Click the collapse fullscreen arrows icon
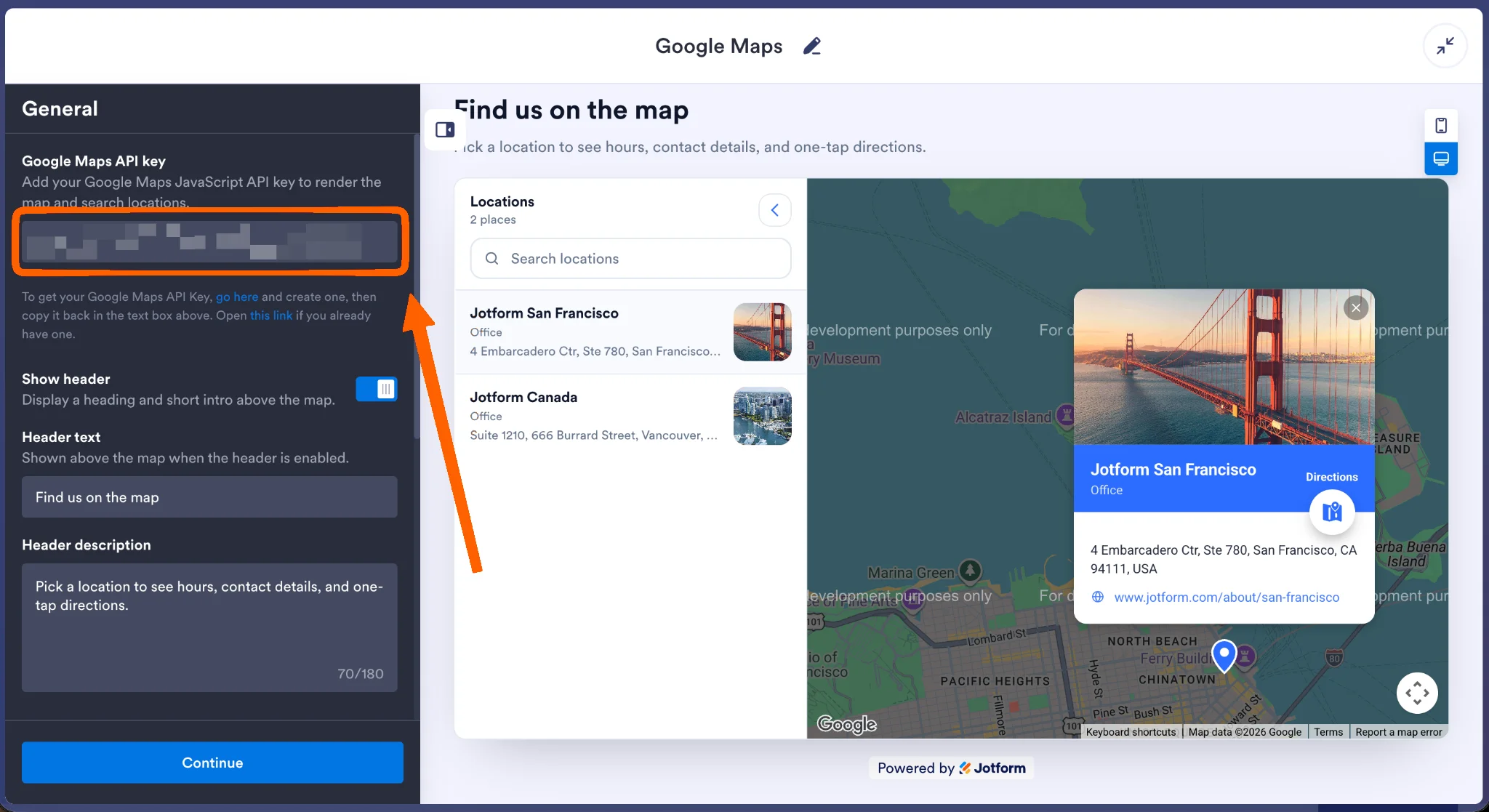The height and width of the screenshot is (812, 1489). (x=1445, y=46)
